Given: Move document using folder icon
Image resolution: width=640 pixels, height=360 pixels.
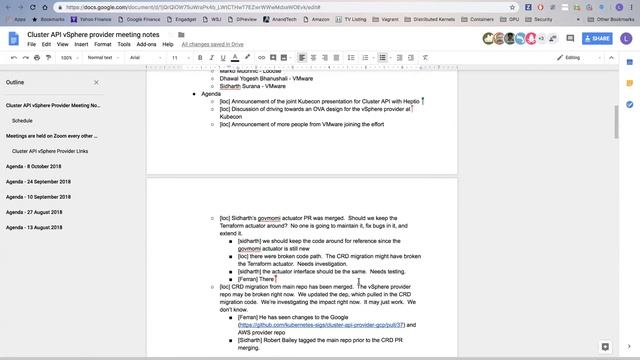Looking at the screenshot, I should [x=181, y=35].
